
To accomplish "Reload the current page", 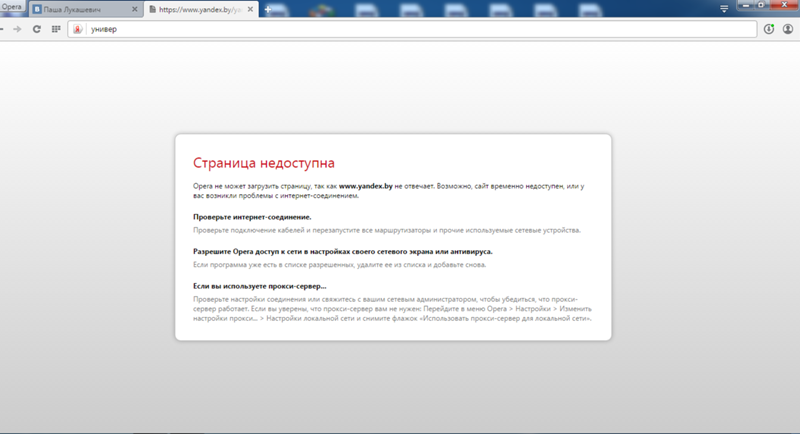I will [x=37, y=29].
